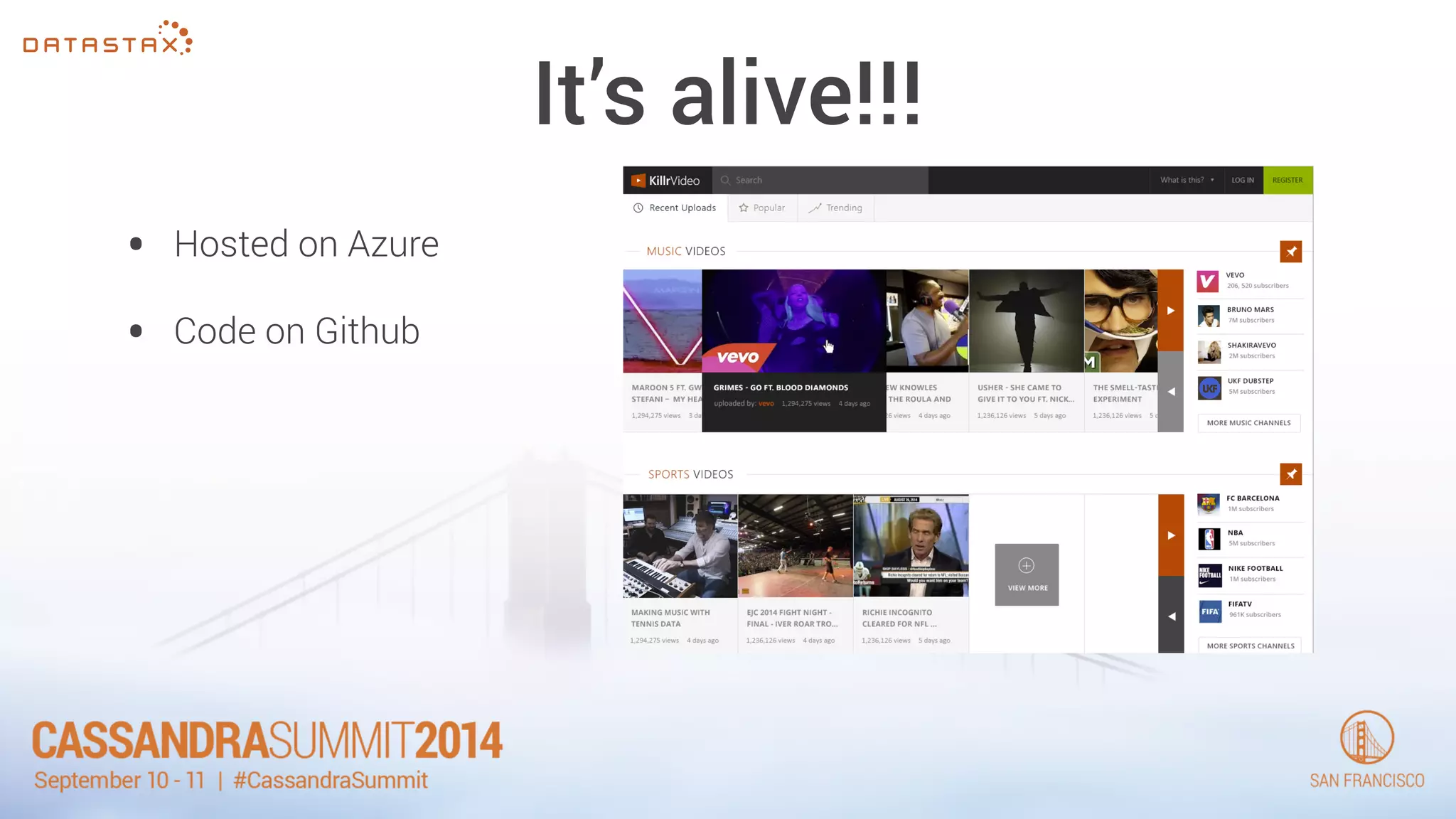Click the Sports Videos pin icon
The width and height of the screenshot is (1456, 819).
coord(1290,474)
